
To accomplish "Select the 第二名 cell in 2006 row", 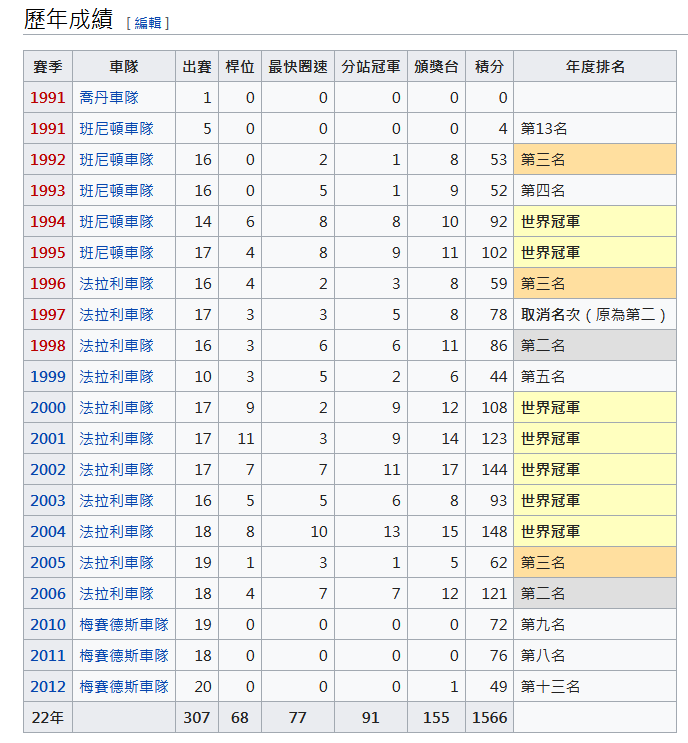I will 595,594.
